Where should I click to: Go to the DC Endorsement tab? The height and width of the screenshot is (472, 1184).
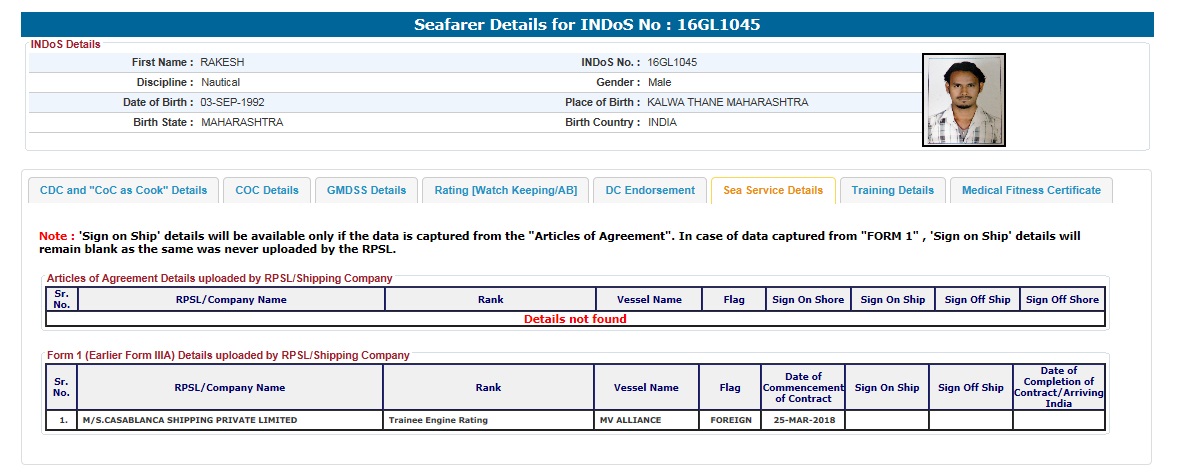[650, 190]
